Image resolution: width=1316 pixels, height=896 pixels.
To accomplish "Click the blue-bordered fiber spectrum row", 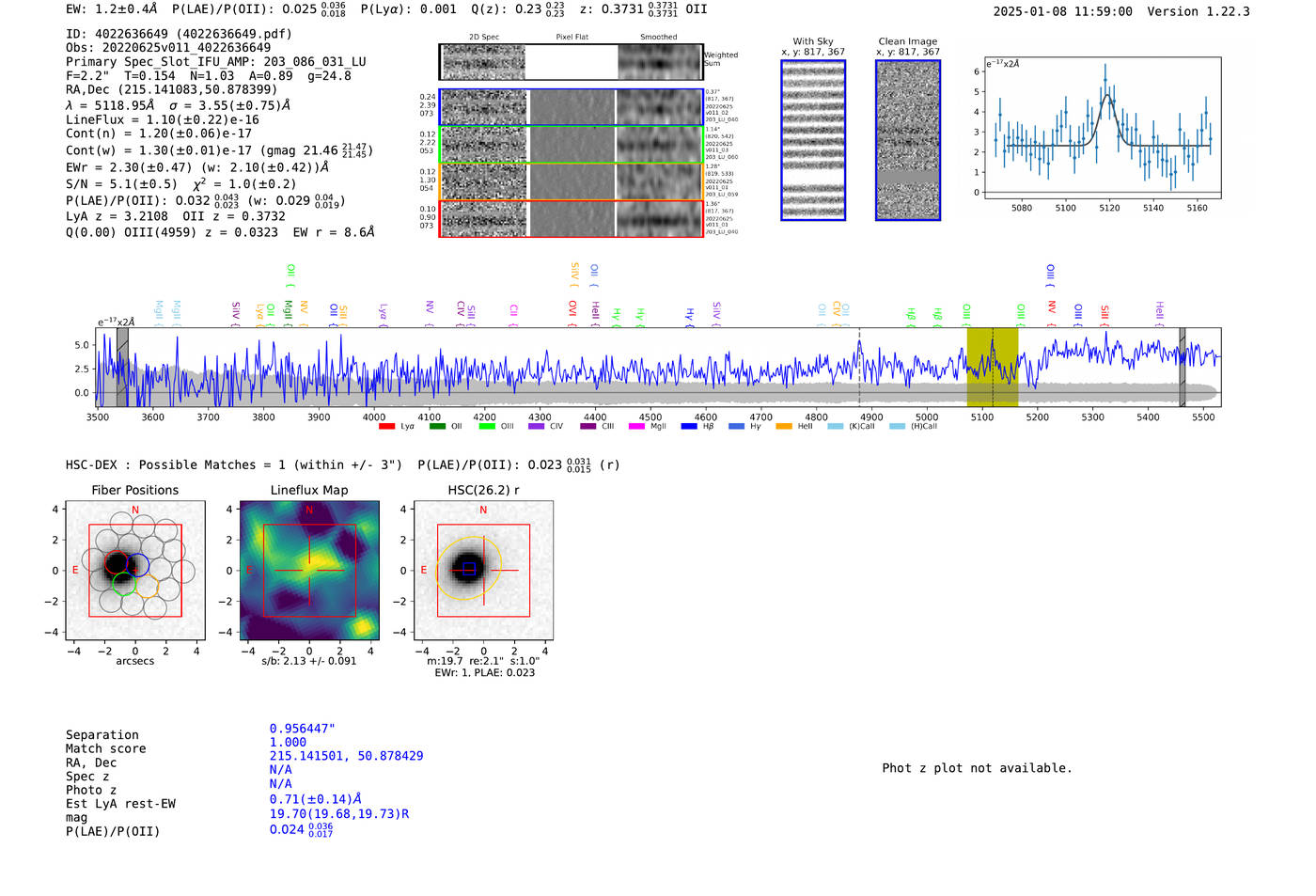I will click(571, 107).
